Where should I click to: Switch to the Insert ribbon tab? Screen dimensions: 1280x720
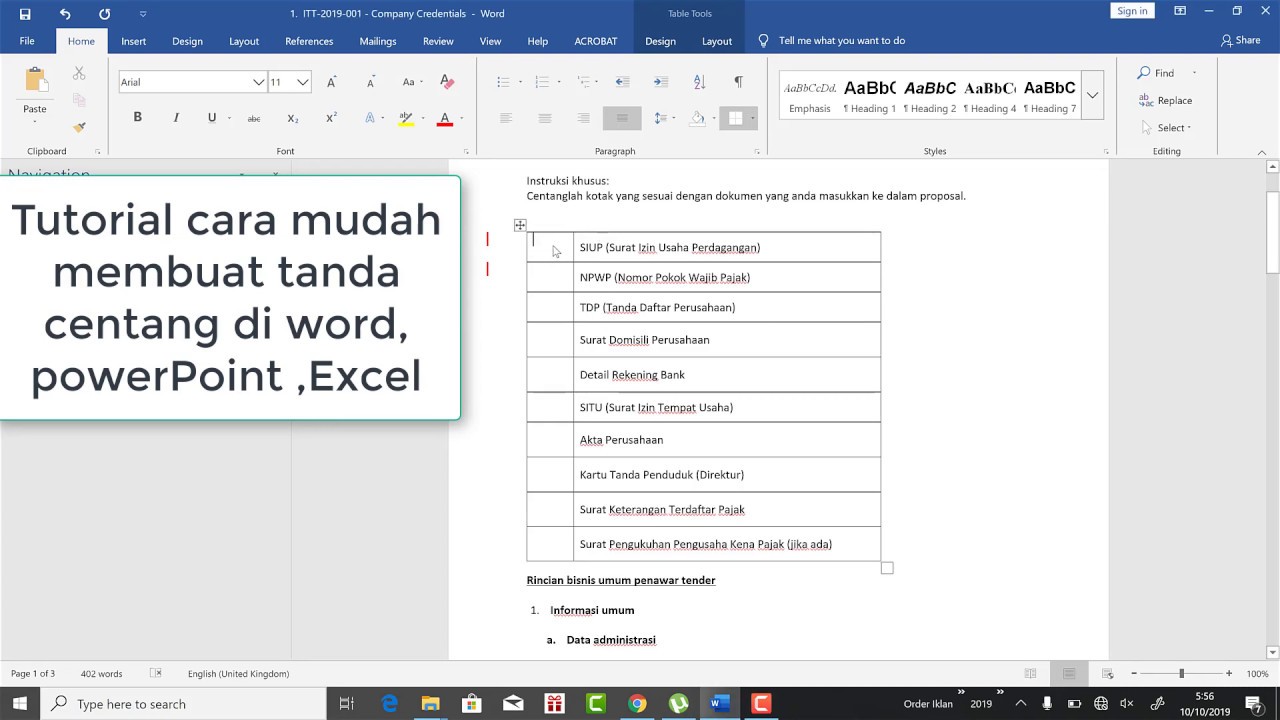133,41
